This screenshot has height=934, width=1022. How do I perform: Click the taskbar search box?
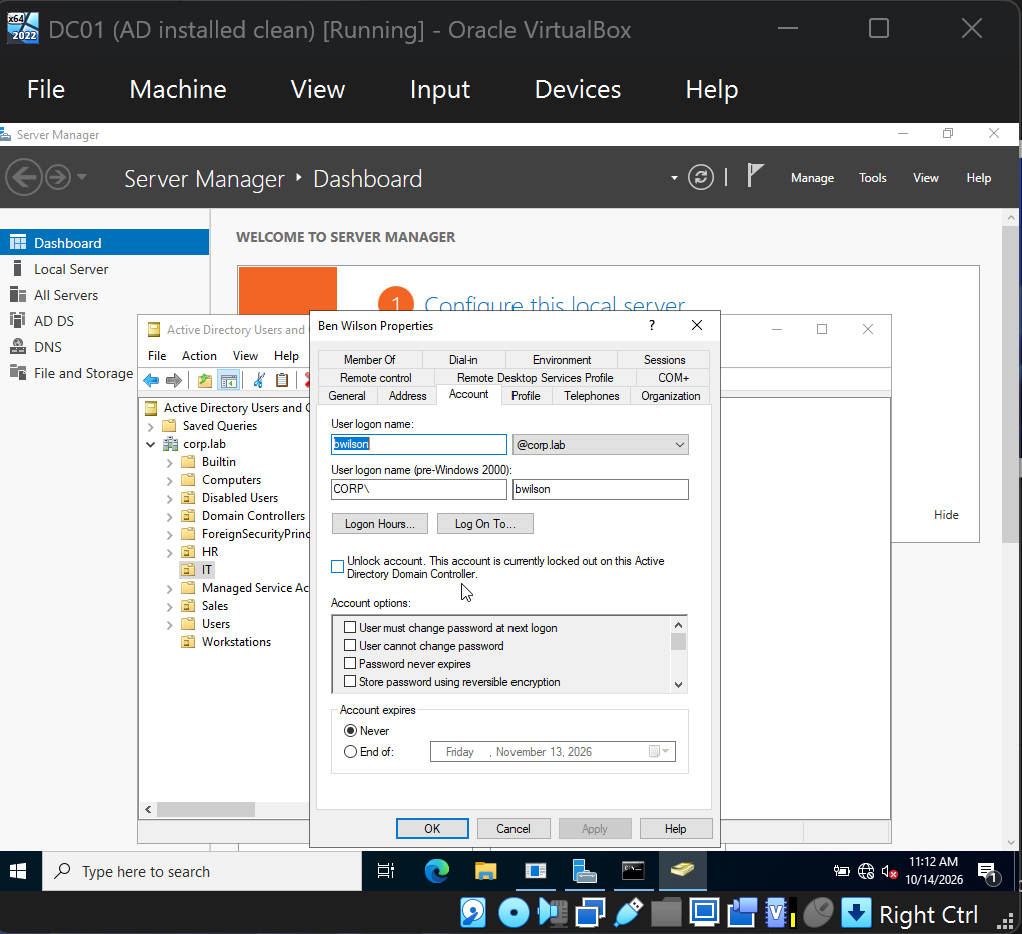202,871
